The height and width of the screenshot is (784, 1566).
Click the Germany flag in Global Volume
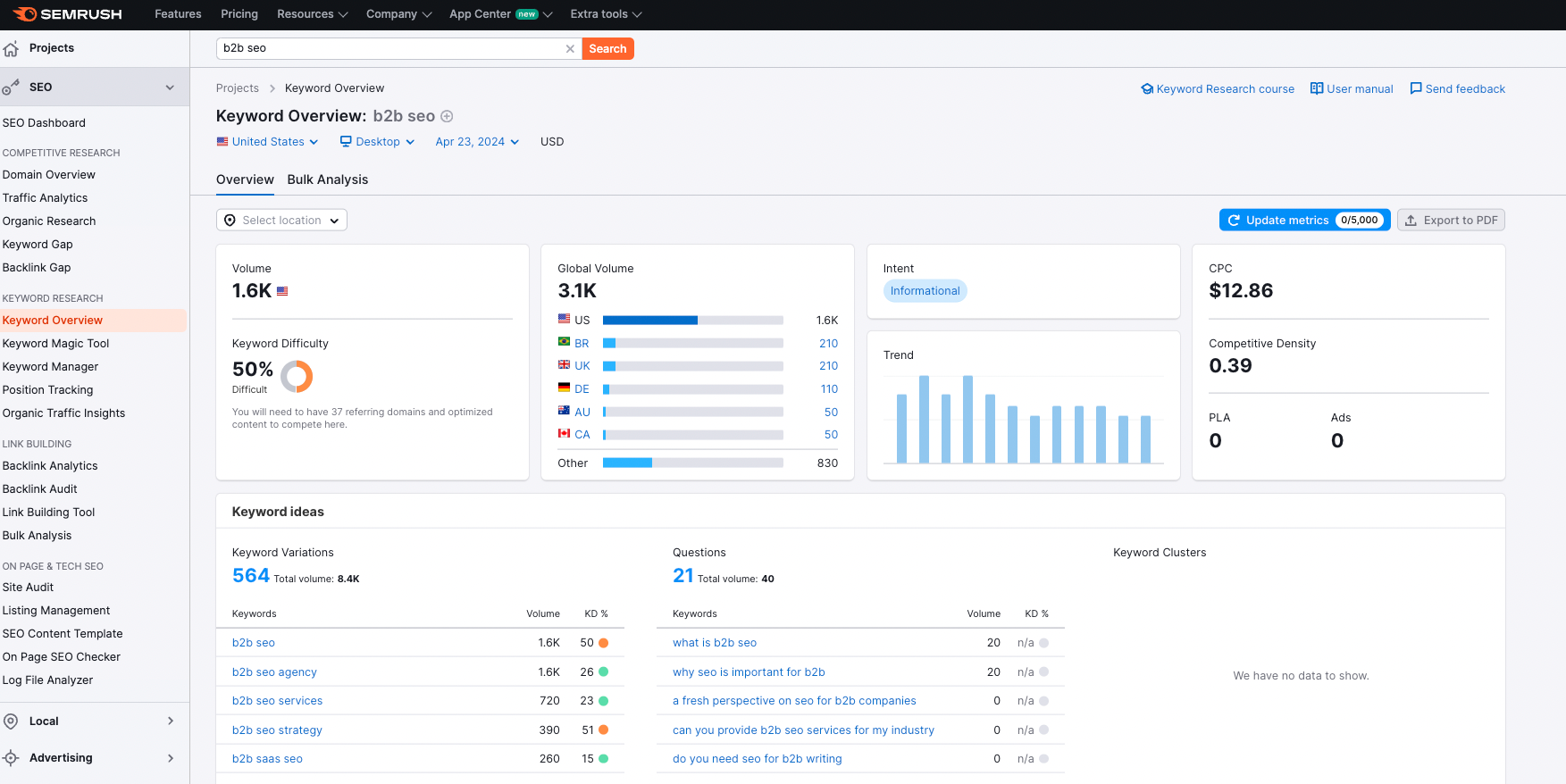point(564,388)
